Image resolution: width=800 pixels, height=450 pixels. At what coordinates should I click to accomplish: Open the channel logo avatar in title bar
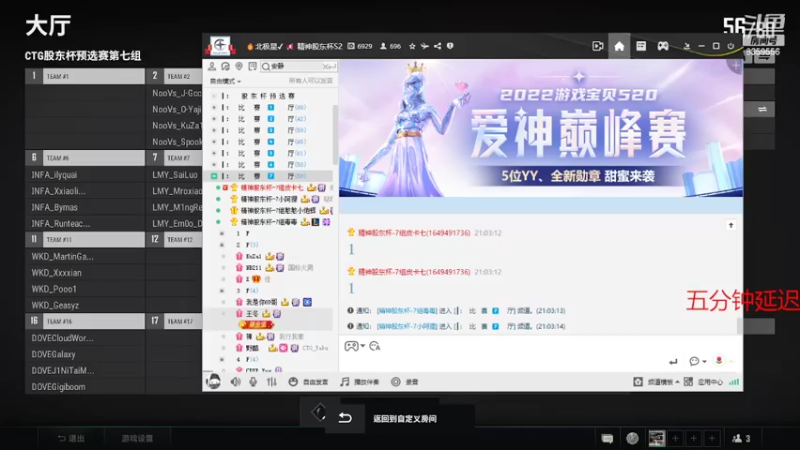220,46
